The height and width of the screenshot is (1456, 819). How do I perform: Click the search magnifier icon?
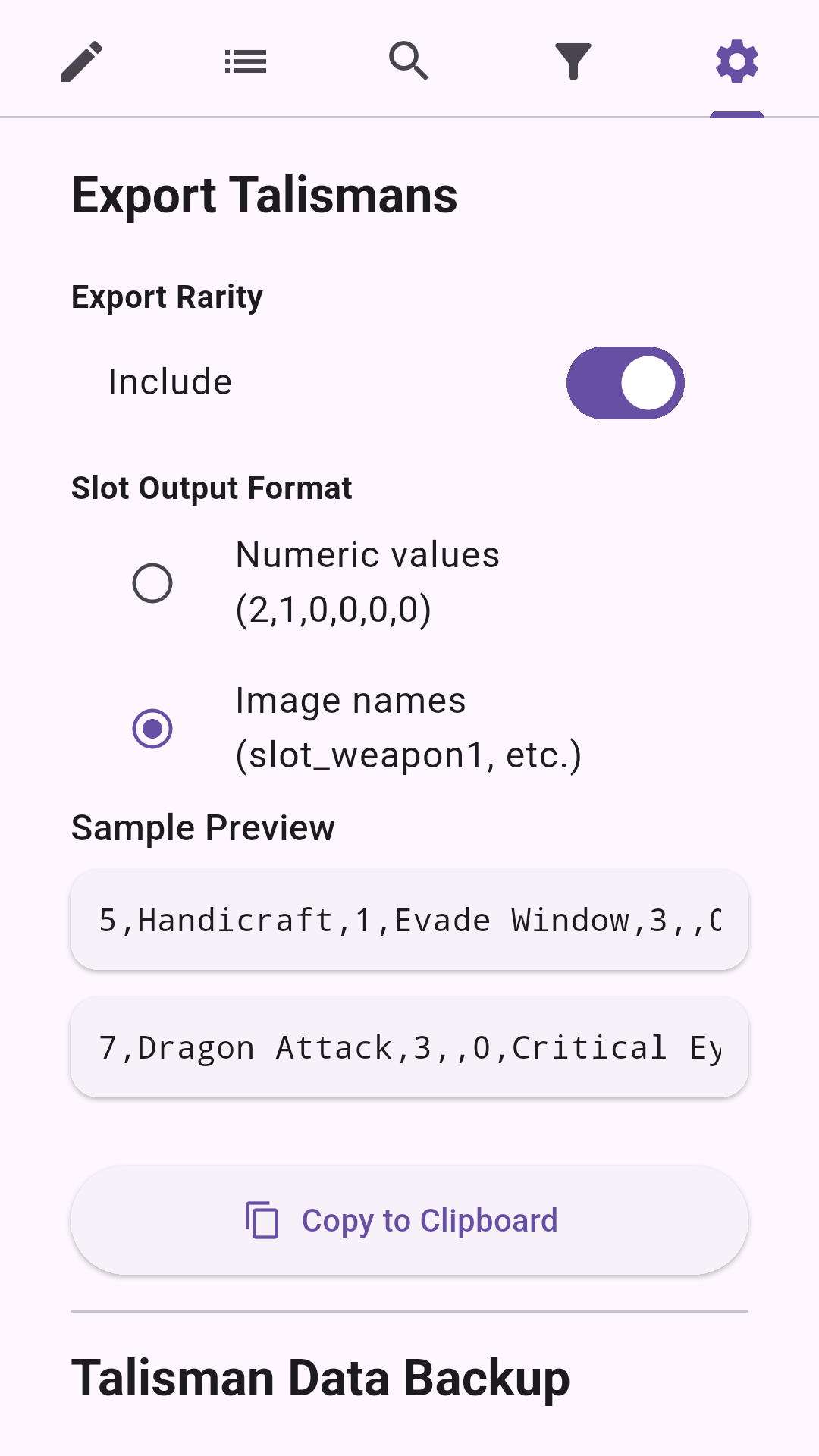tap(409, 60)
